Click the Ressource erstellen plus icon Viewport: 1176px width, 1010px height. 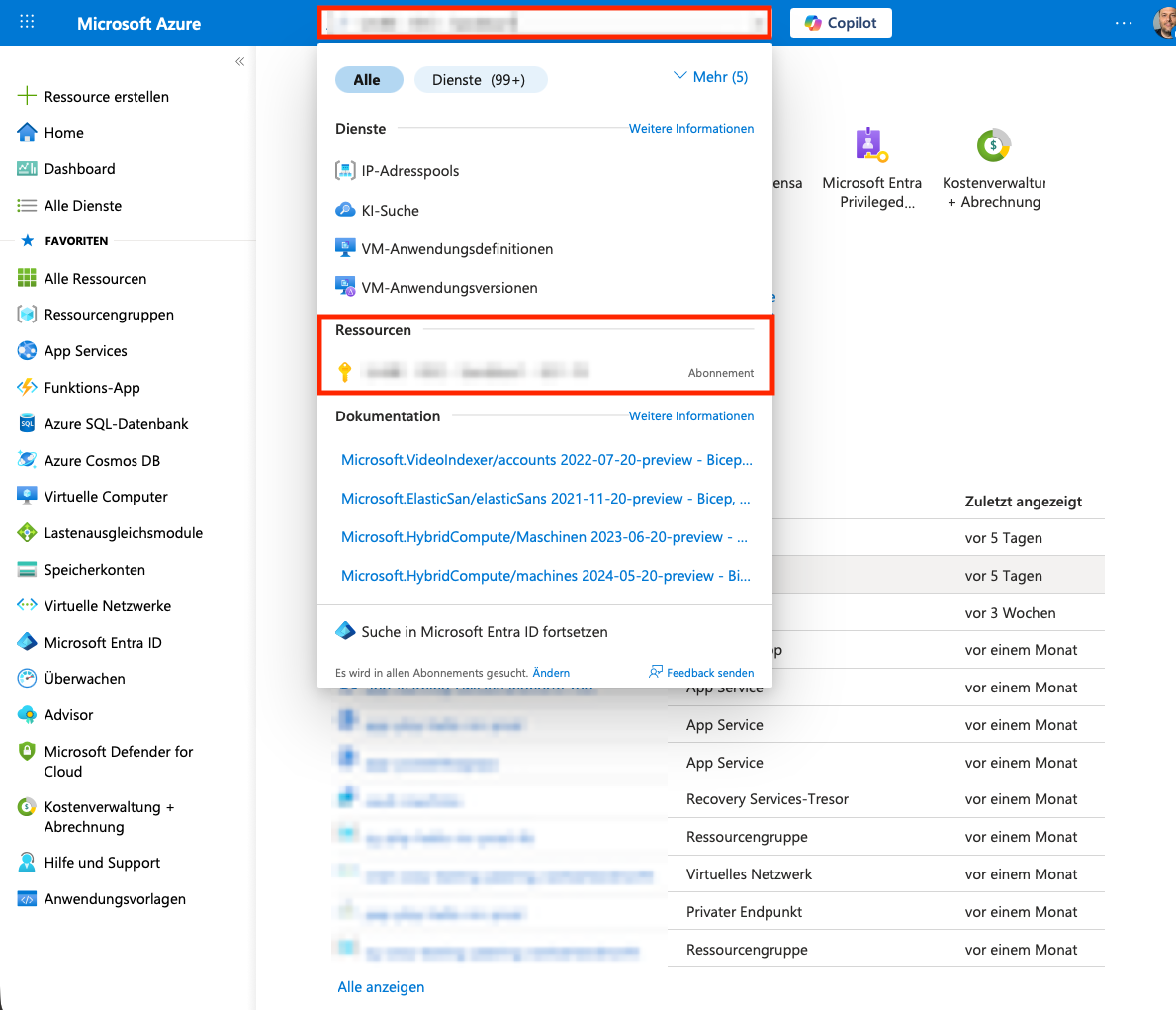[27, 96]
